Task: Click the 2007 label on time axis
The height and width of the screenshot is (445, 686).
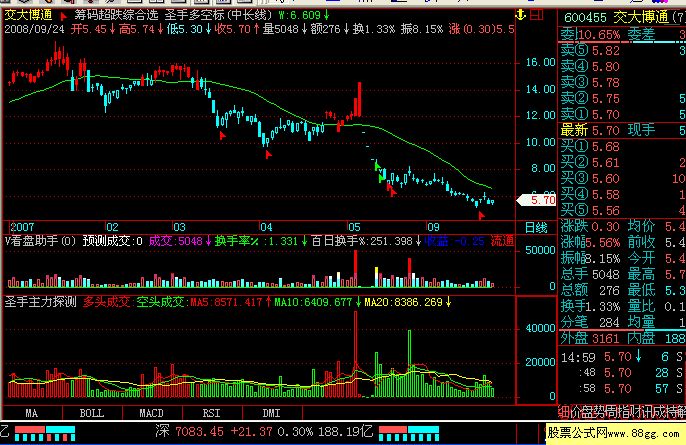Action: point(22,227)
